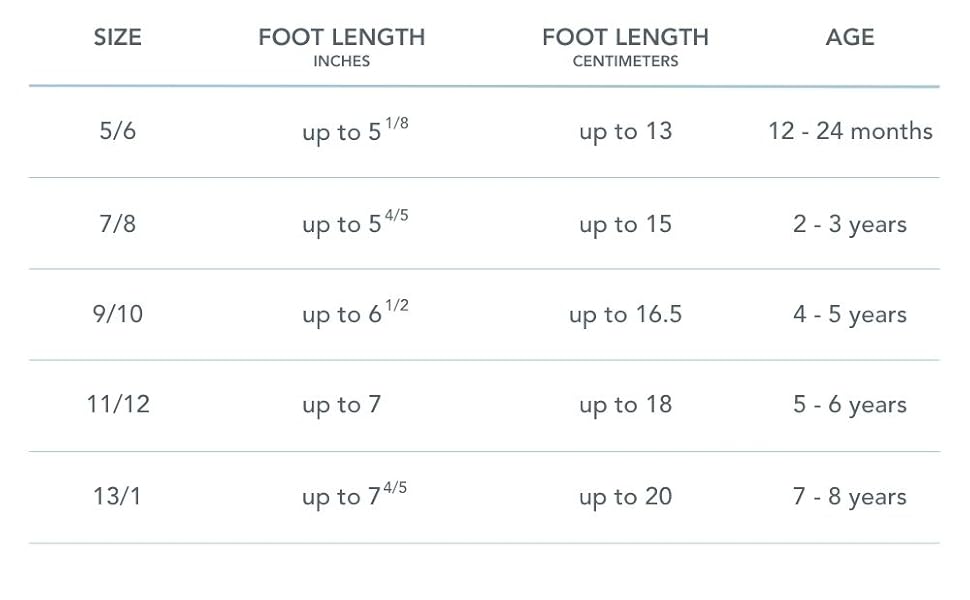The height and width of the screenshot is (600, 970).
Task: Select the 11/12 size cell
Action: click(x=117, y=405)
